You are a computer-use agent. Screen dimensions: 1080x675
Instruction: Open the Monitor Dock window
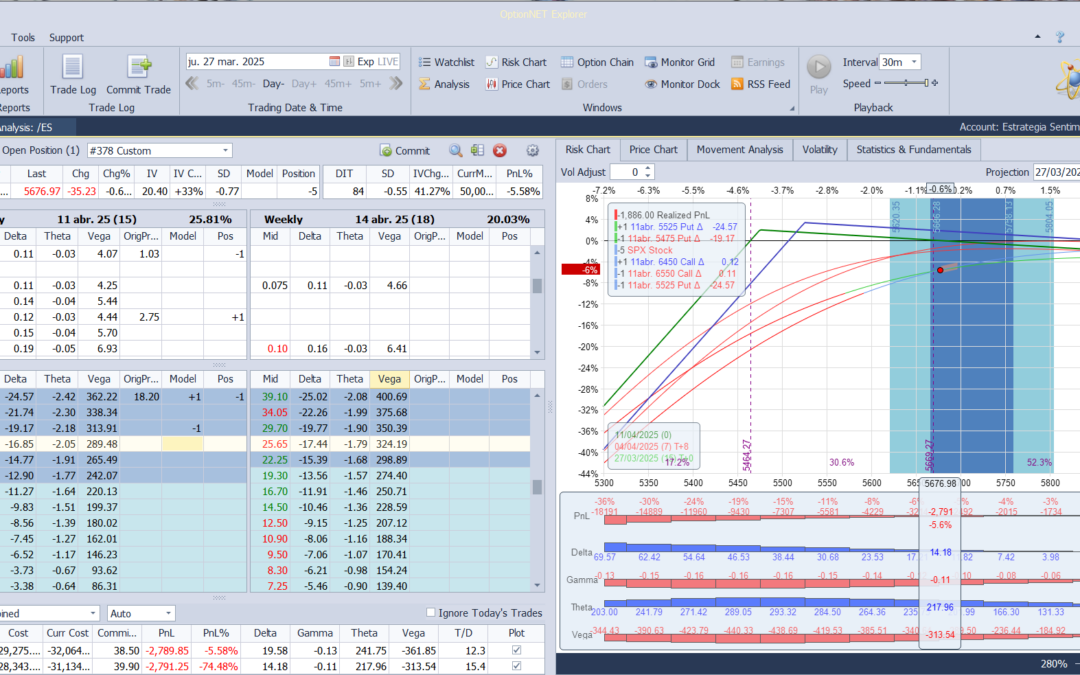click(x=682, y=84)
